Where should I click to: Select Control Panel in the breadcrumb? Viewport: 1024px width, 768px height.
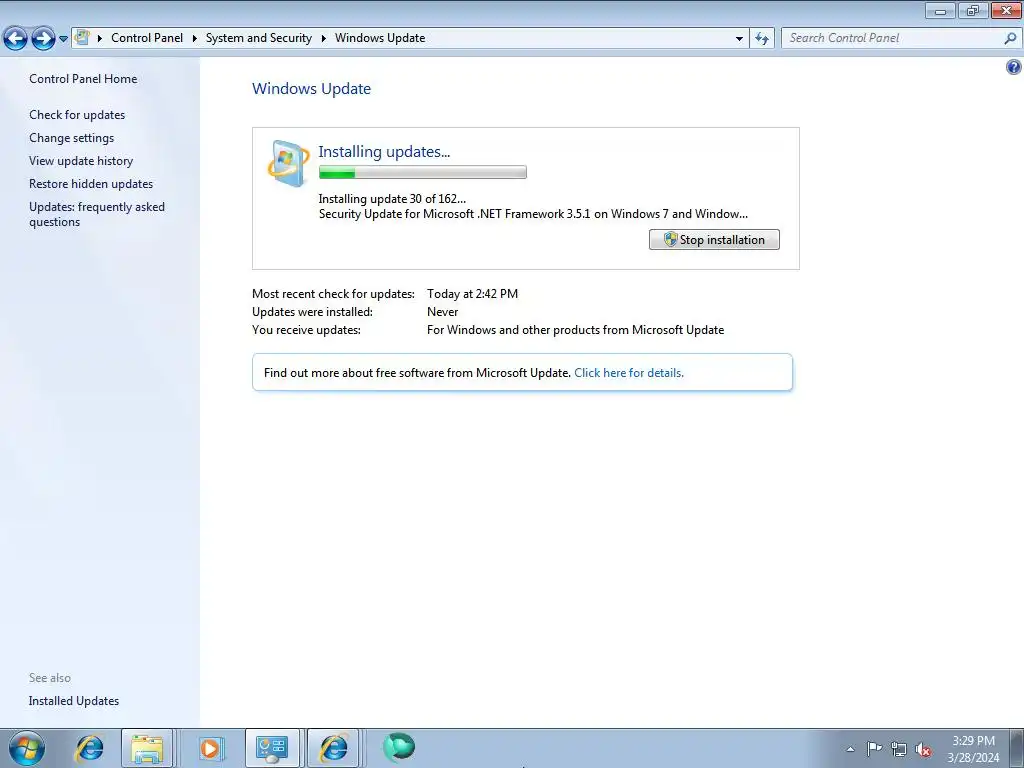point(147,38)
